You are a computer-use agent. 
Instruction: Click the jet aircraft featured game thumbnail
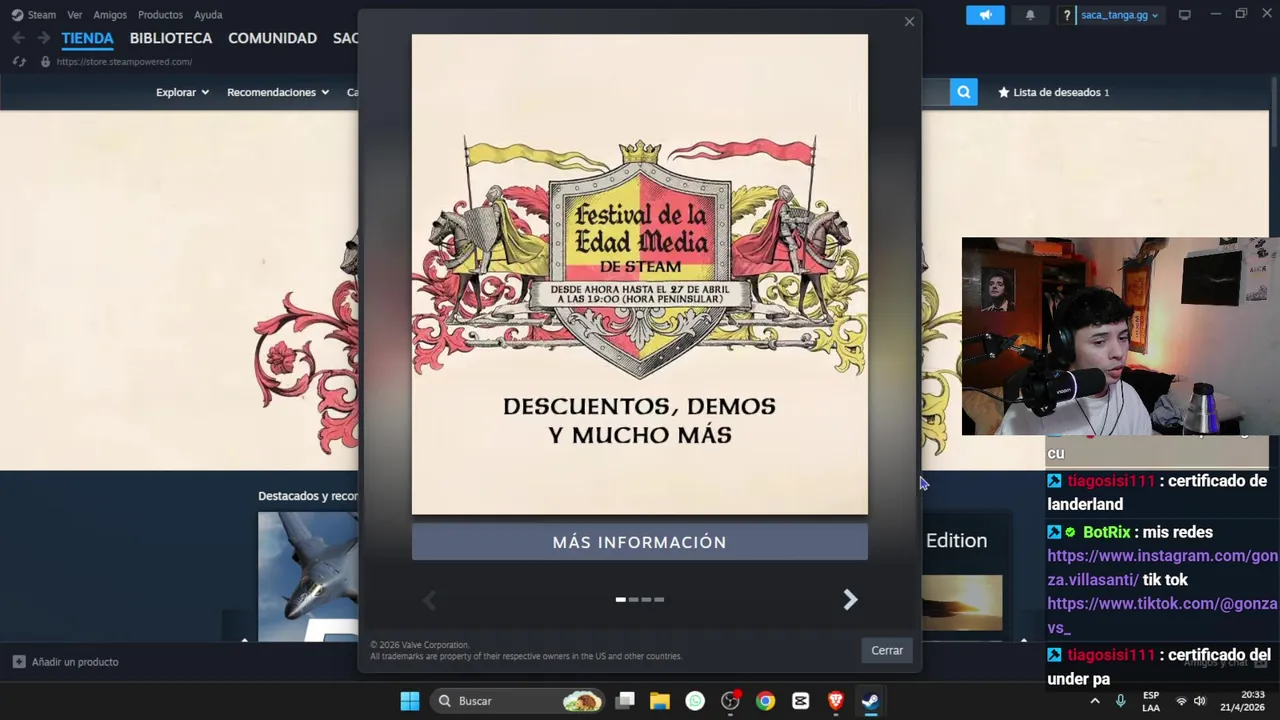pos(308,577)
